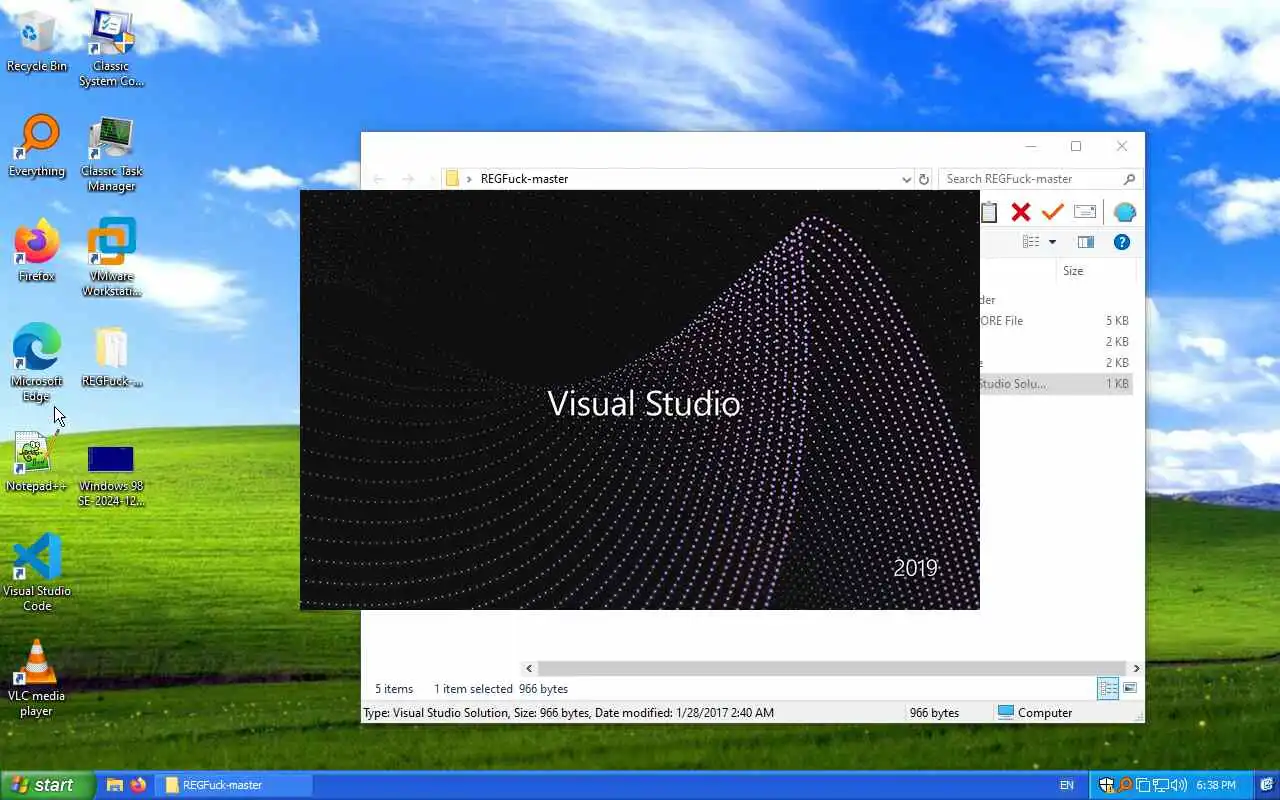Toggle the preview pane button
The width and height of the screenshot is (1280, 800).
pyautogui.click(x=1086, y=242)
